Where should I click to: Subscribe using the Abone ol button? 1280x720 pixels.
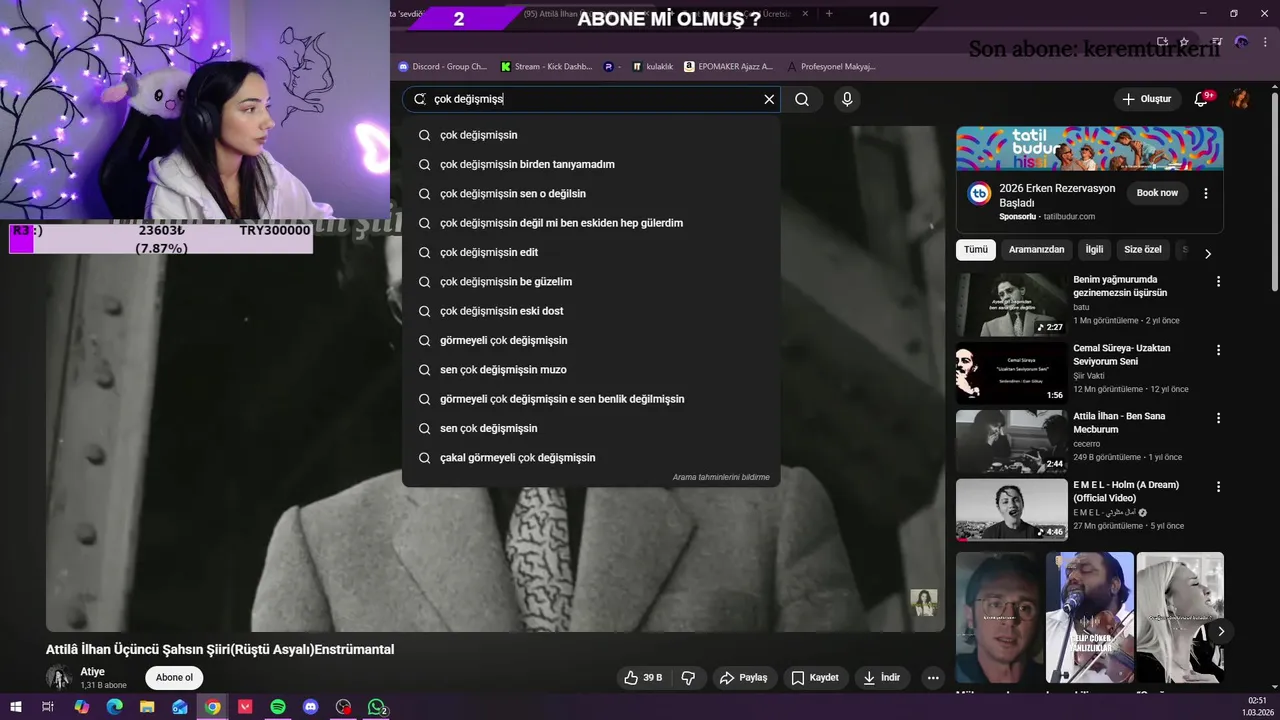click(174, 677)
